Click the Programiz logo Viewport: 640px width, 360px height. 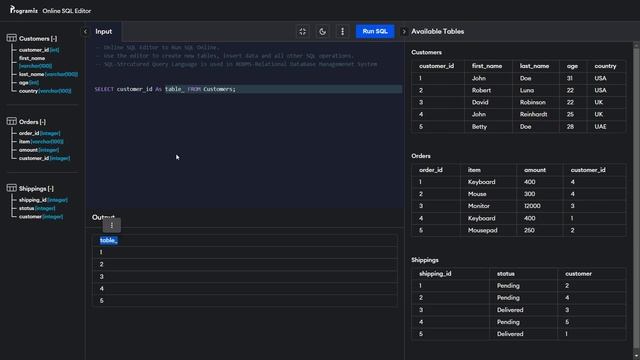[24, 10]
